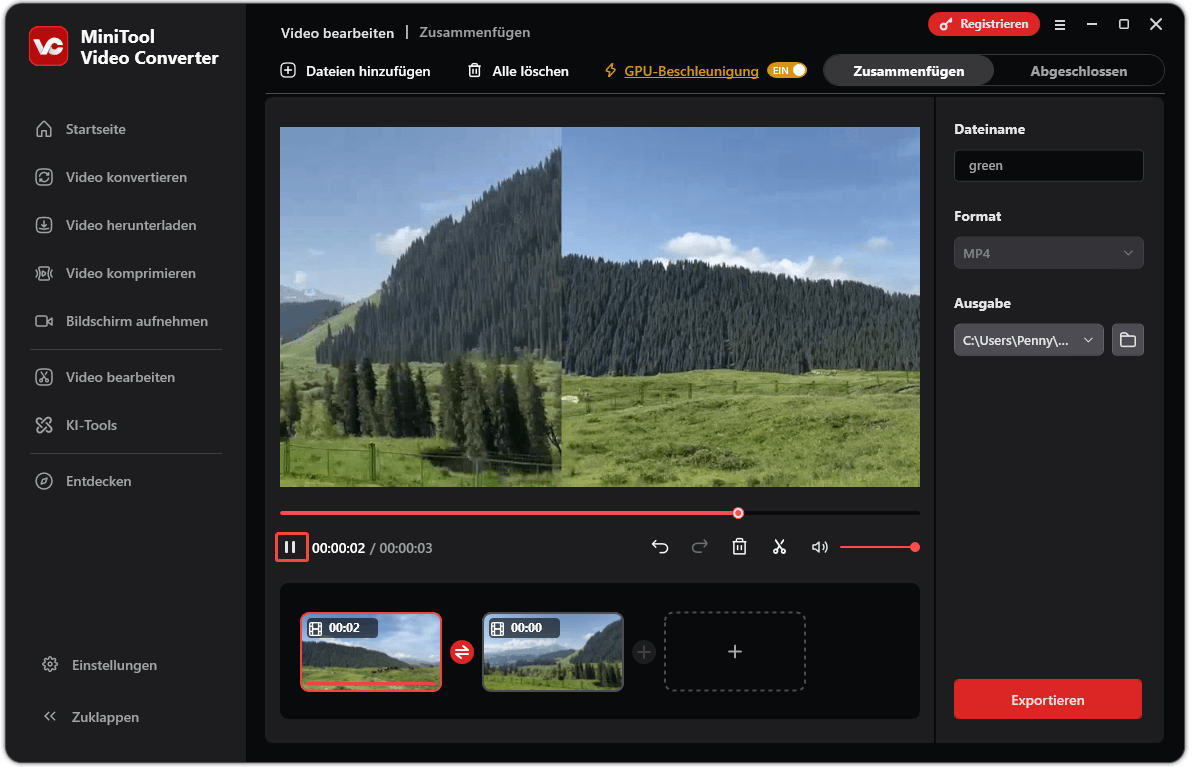This screenshot has height=767, width=1192.
Task: Click the MiniTool Video Converter logo
Action: click(x=49, y=46)
